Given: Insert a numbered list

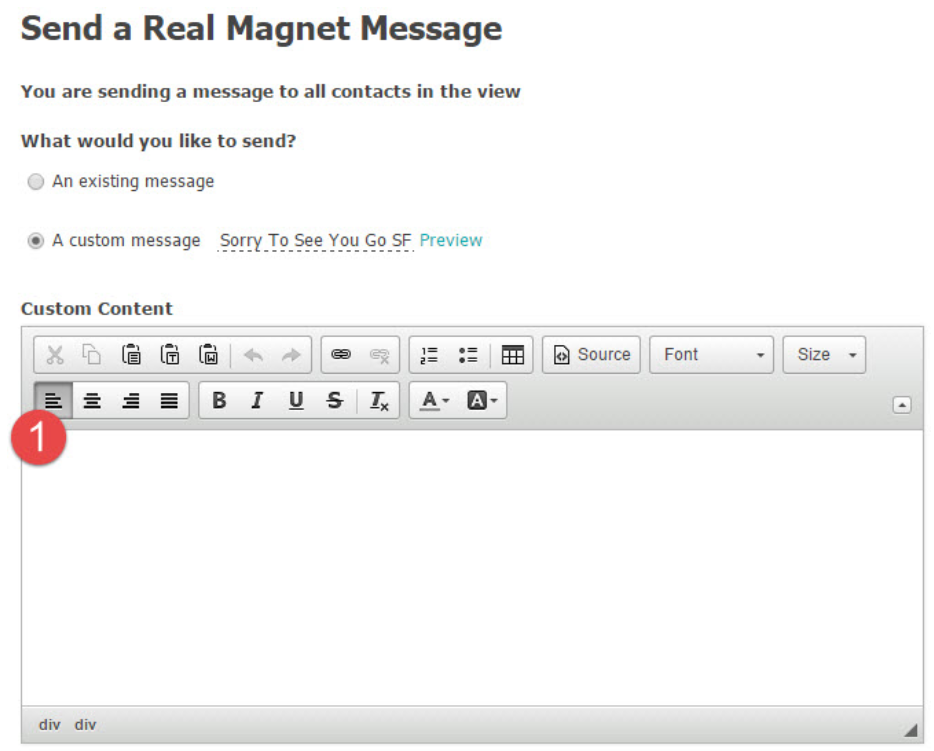Looking at the screenshot, I should [x=429, y=356].
